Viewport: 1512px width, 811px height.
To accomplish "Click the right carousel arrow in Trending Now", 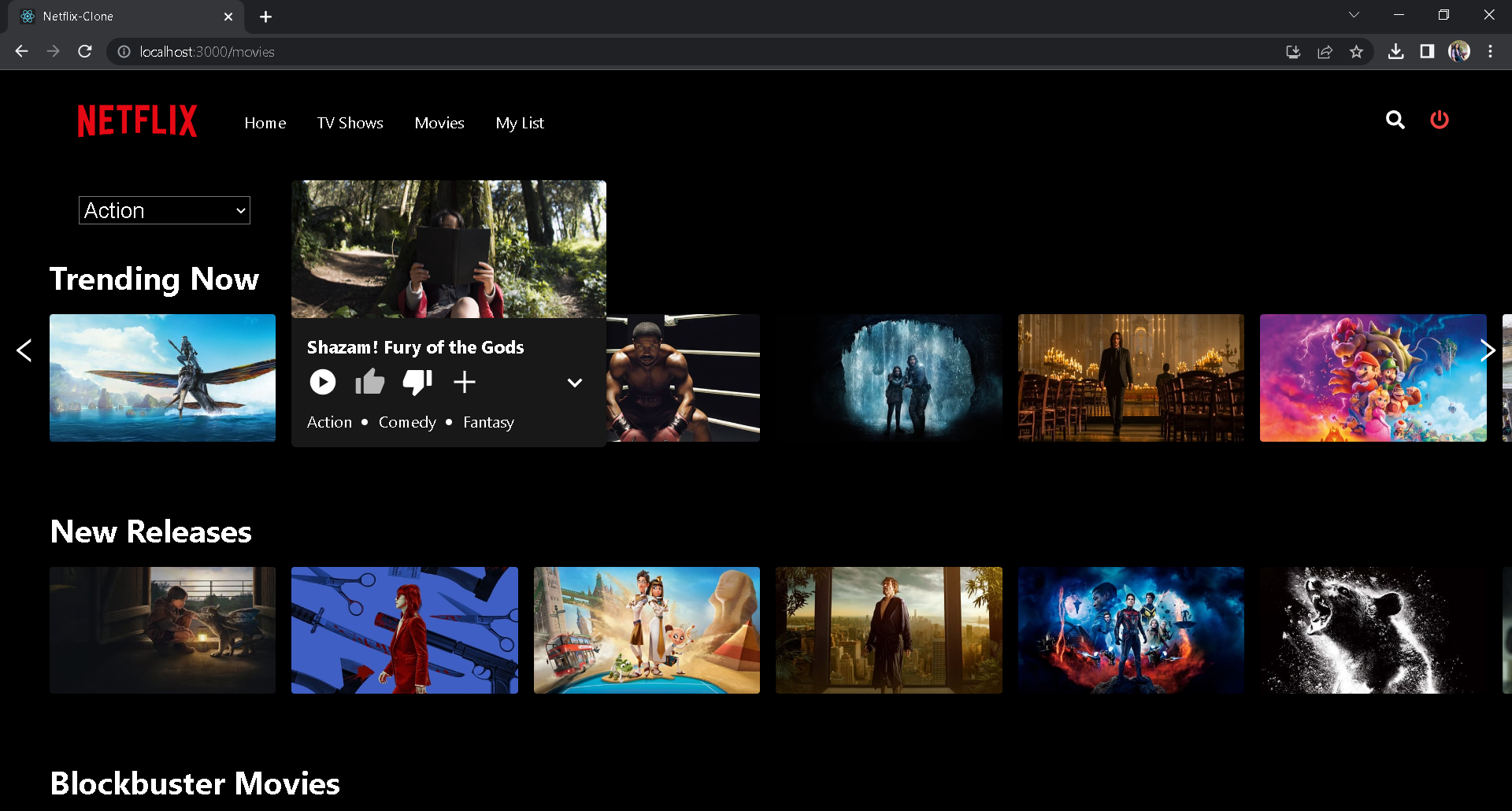I will (1488, 349).
